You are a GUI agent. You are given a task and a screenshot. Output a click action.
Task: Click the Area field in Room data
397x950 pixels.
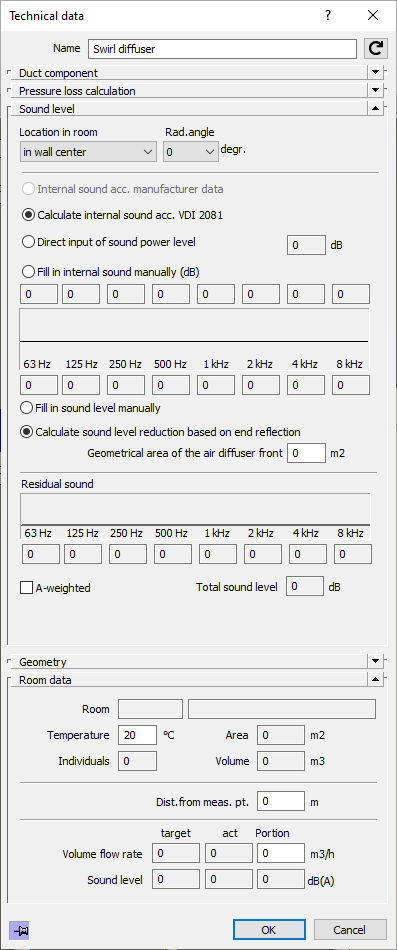281,735
